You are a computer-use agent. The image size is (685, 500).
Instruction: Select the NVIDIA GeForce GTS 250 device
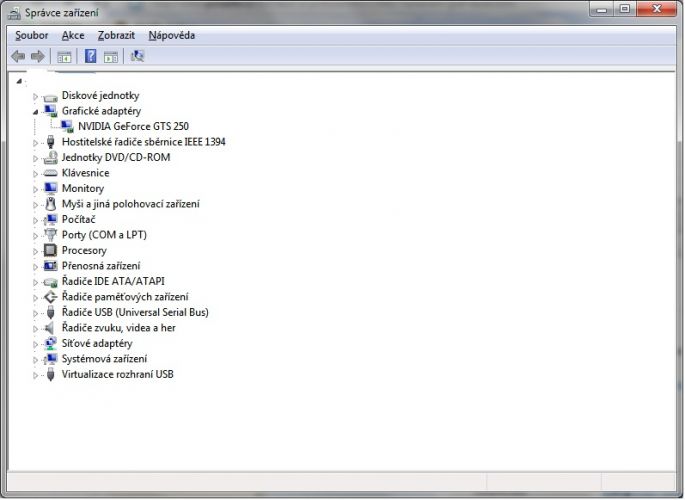click(x=133, y=126)
